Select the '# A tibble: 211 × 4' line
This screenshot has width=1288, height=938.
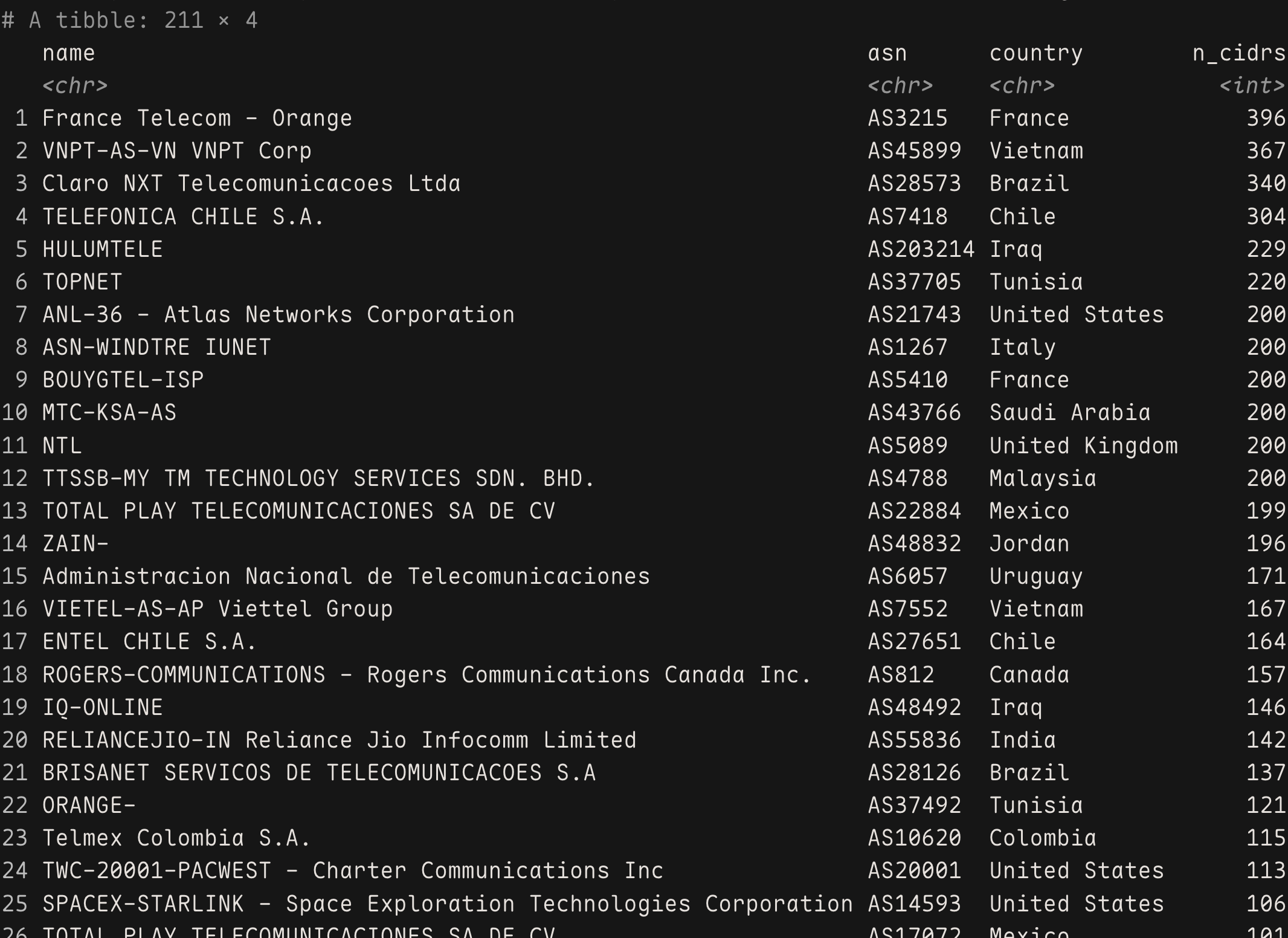pos(130,21)
